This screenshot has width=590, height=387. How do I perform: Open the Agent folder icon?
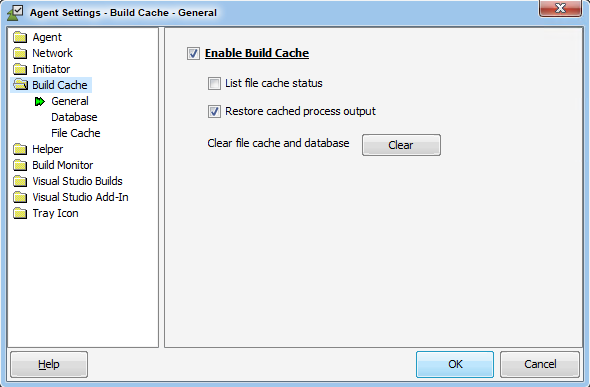[x=20, y=37]
